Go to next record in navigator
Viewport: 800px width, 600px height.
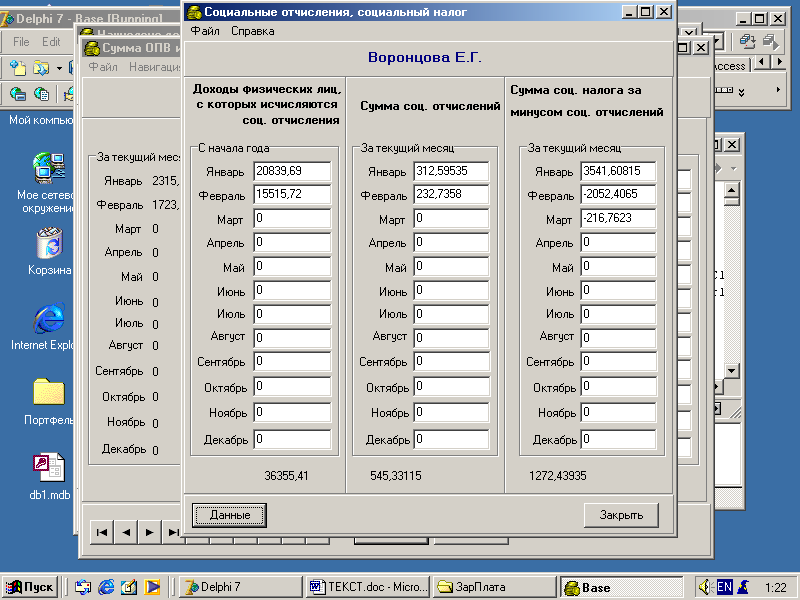[149, 533]
